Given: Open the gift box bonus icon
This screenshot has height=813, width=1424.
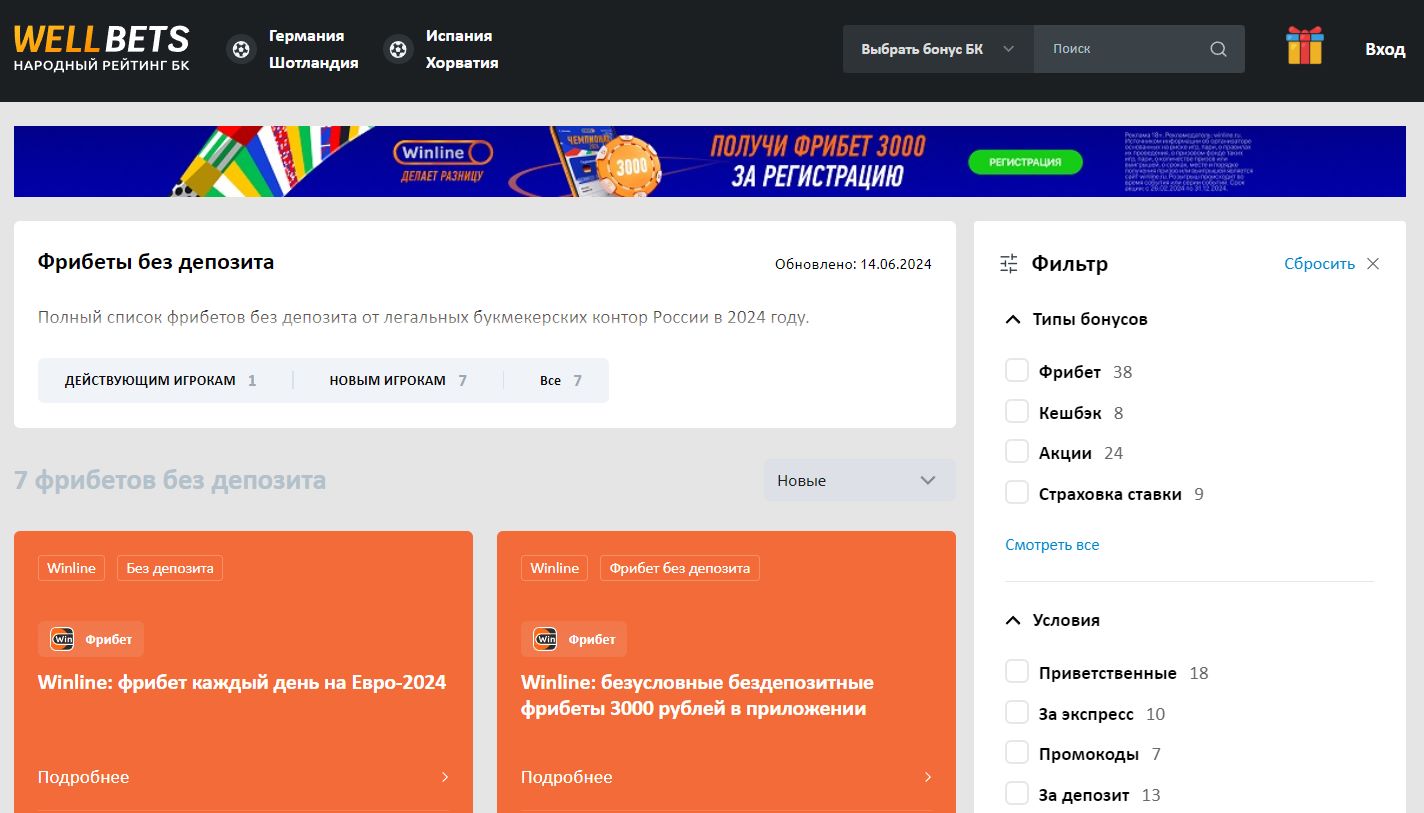Looking at the screenshot, I should pos(1304,46).
